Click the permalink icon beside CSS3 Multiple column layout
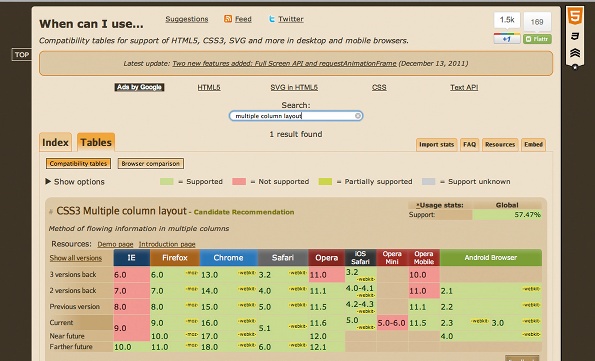The image size is (595, 361). pyautogui.click(x=50, y=212)
